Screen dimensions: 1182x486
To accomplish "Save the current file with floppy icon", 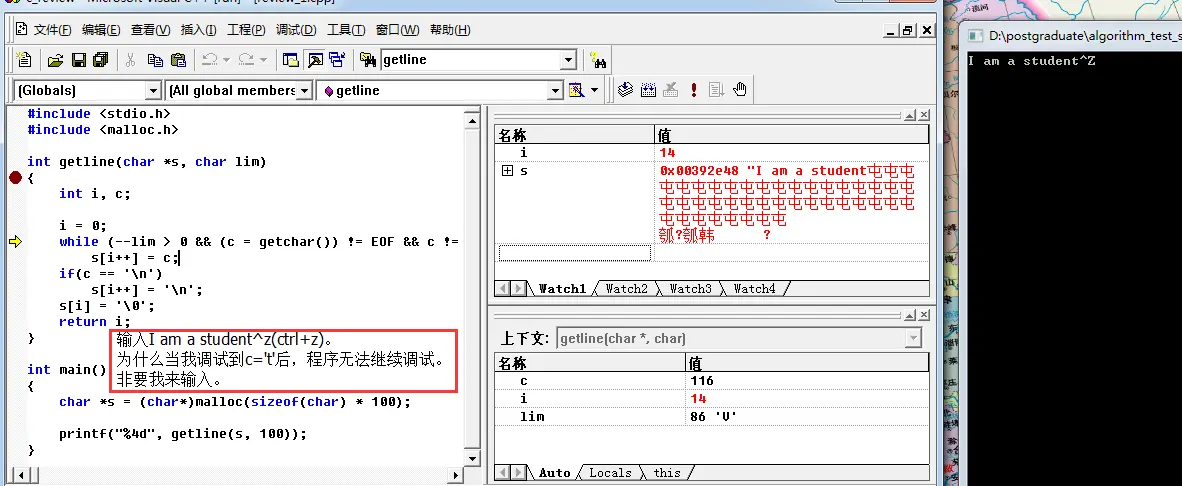I will [78, 60].
